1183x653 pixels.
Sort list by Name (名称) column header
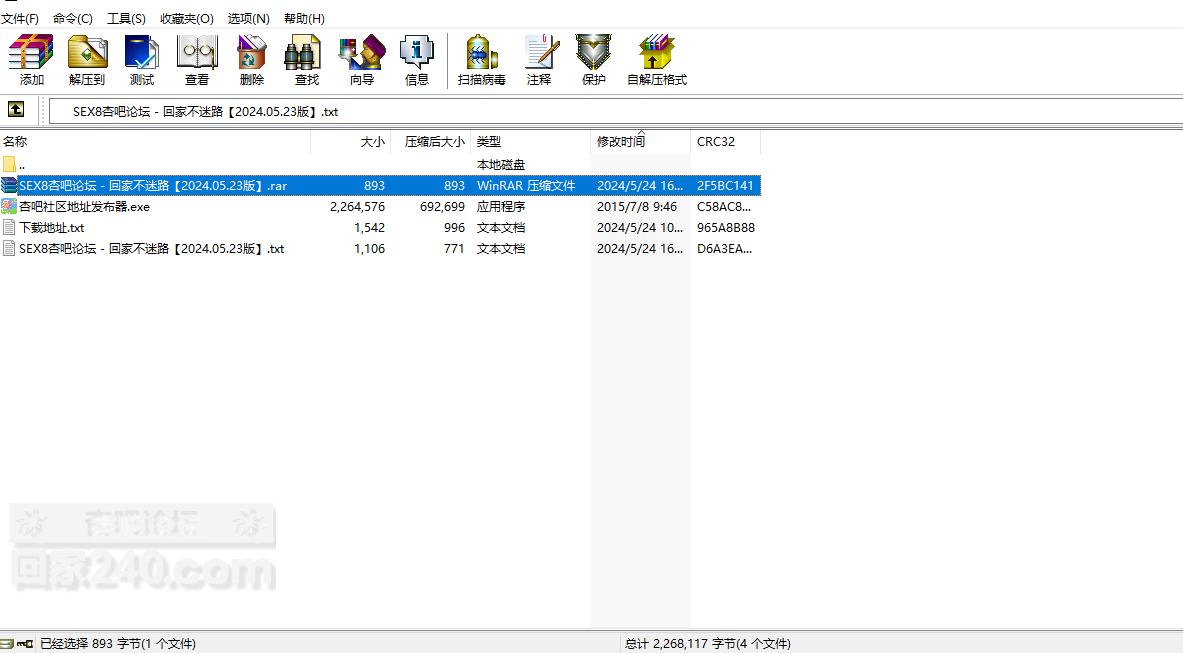155,141
